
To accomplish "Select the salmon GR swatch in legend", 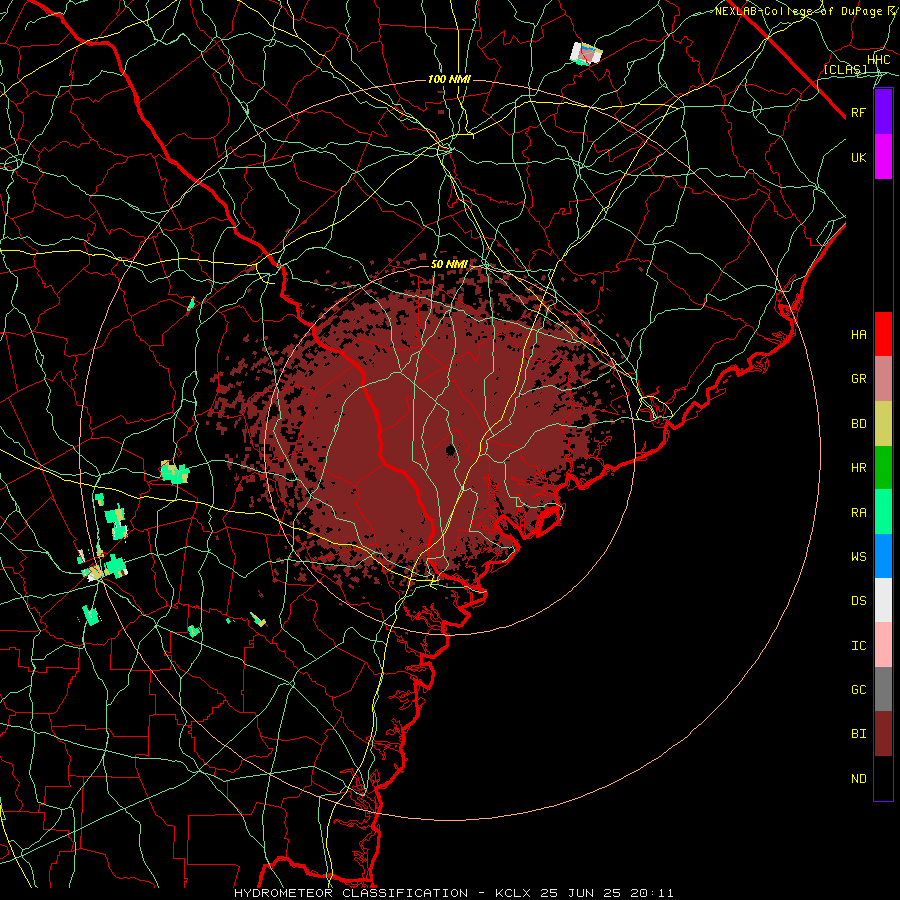I will pyautogui.click(x=883, y=379).
